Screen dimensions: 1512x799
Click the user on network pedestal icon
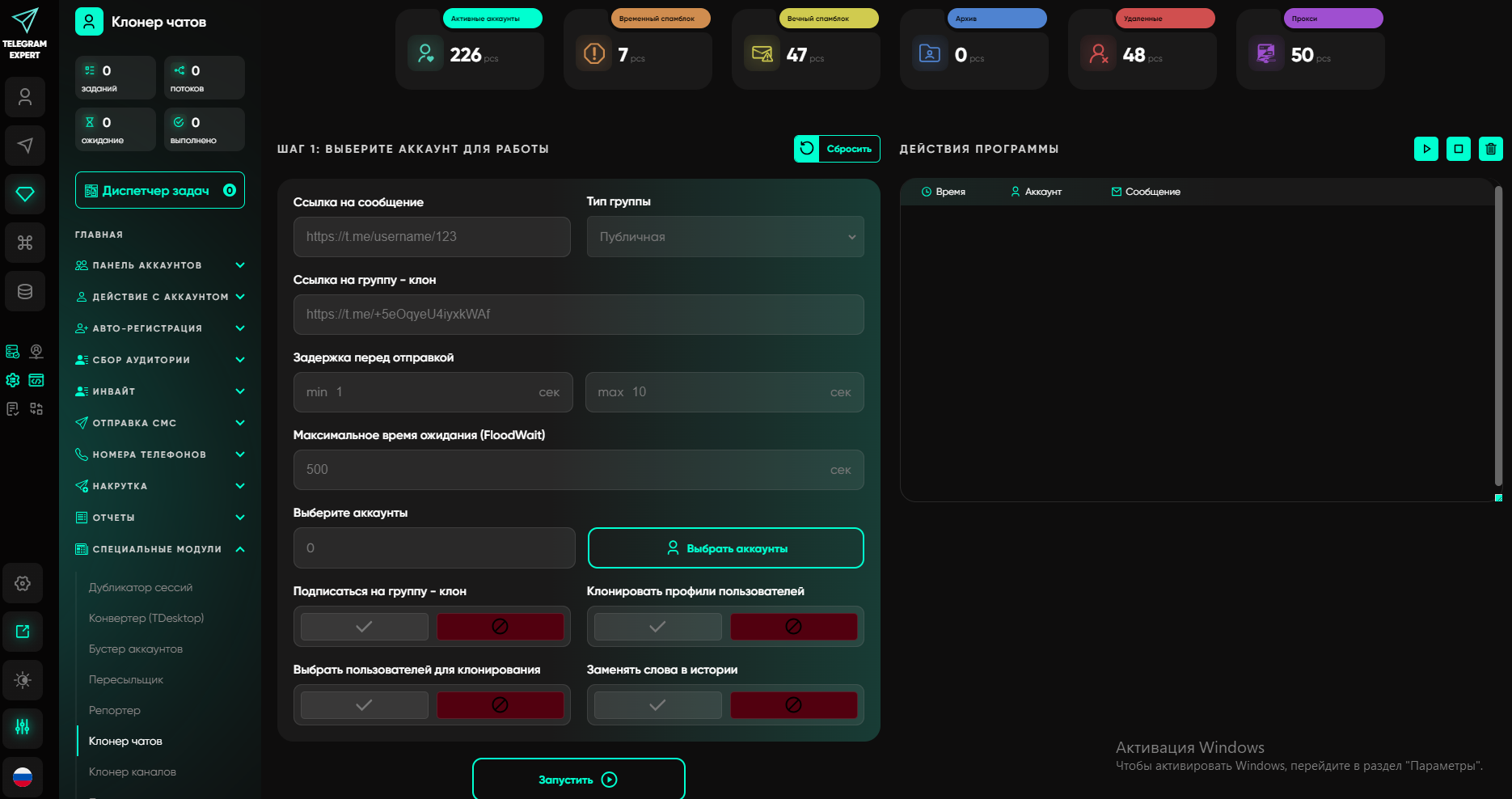point(36,352)
